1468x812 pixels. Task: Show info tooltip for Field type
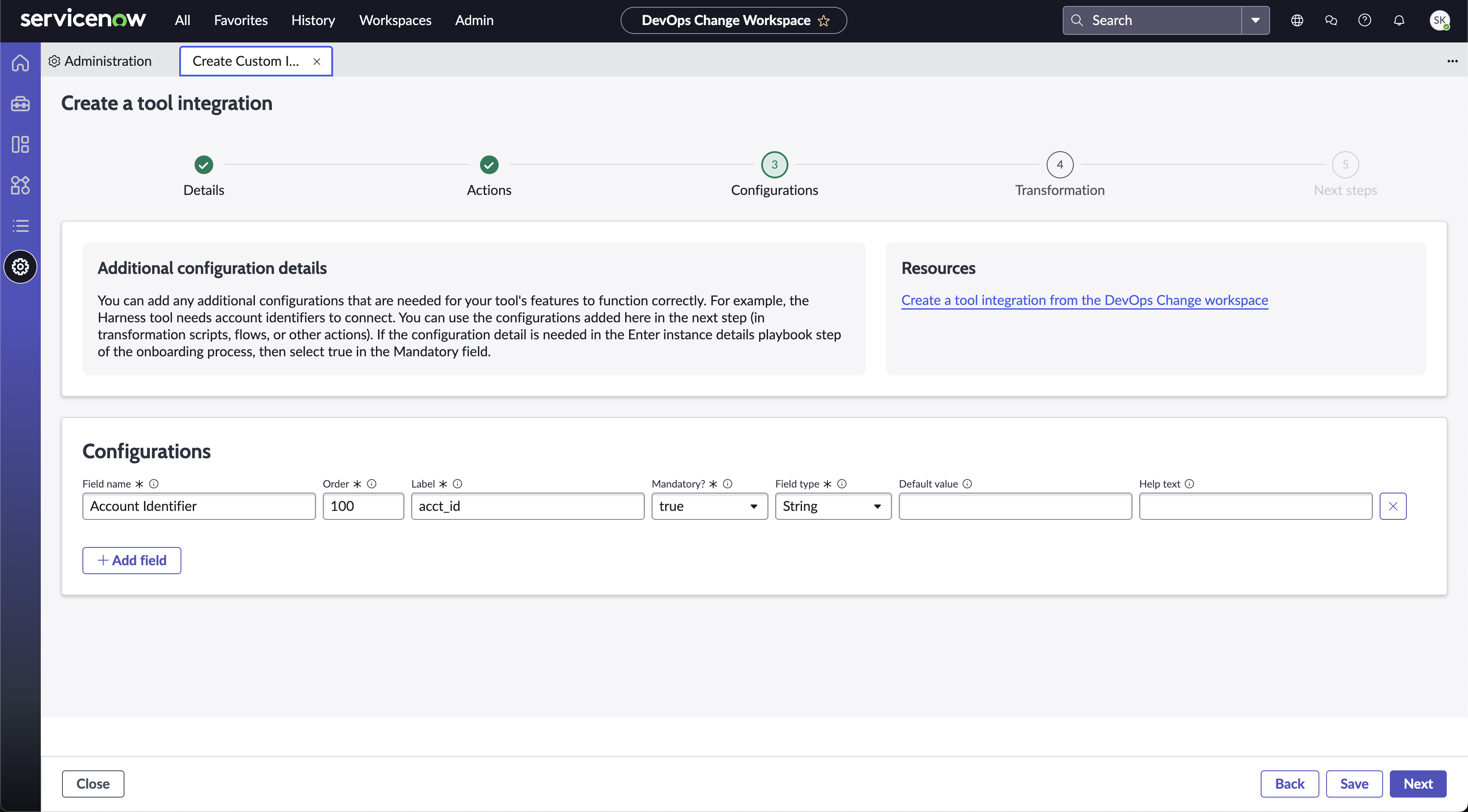(x=842, y=484)
